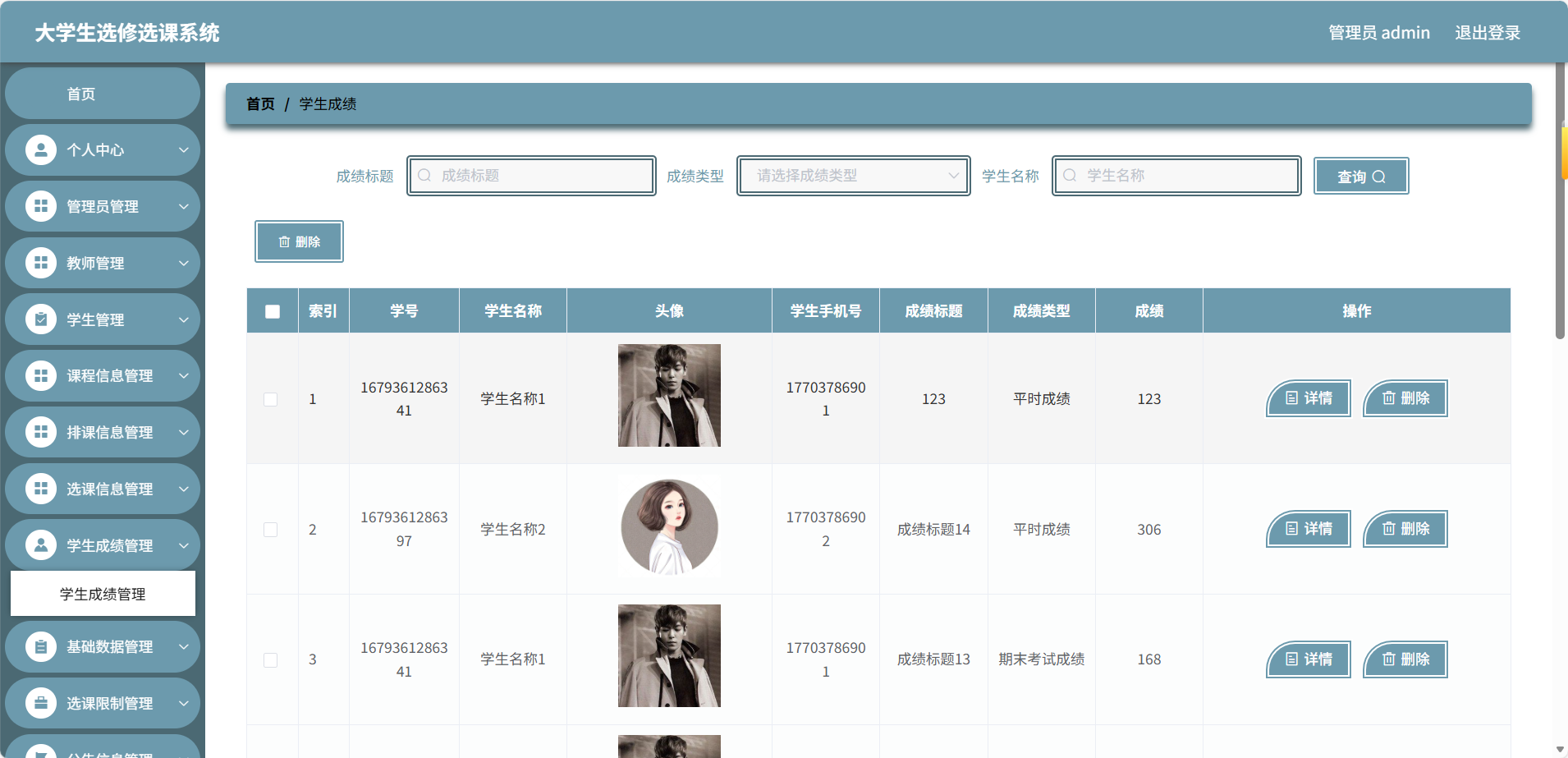Expand 基础数据管理 menu chevron

(x=184, y=646)
